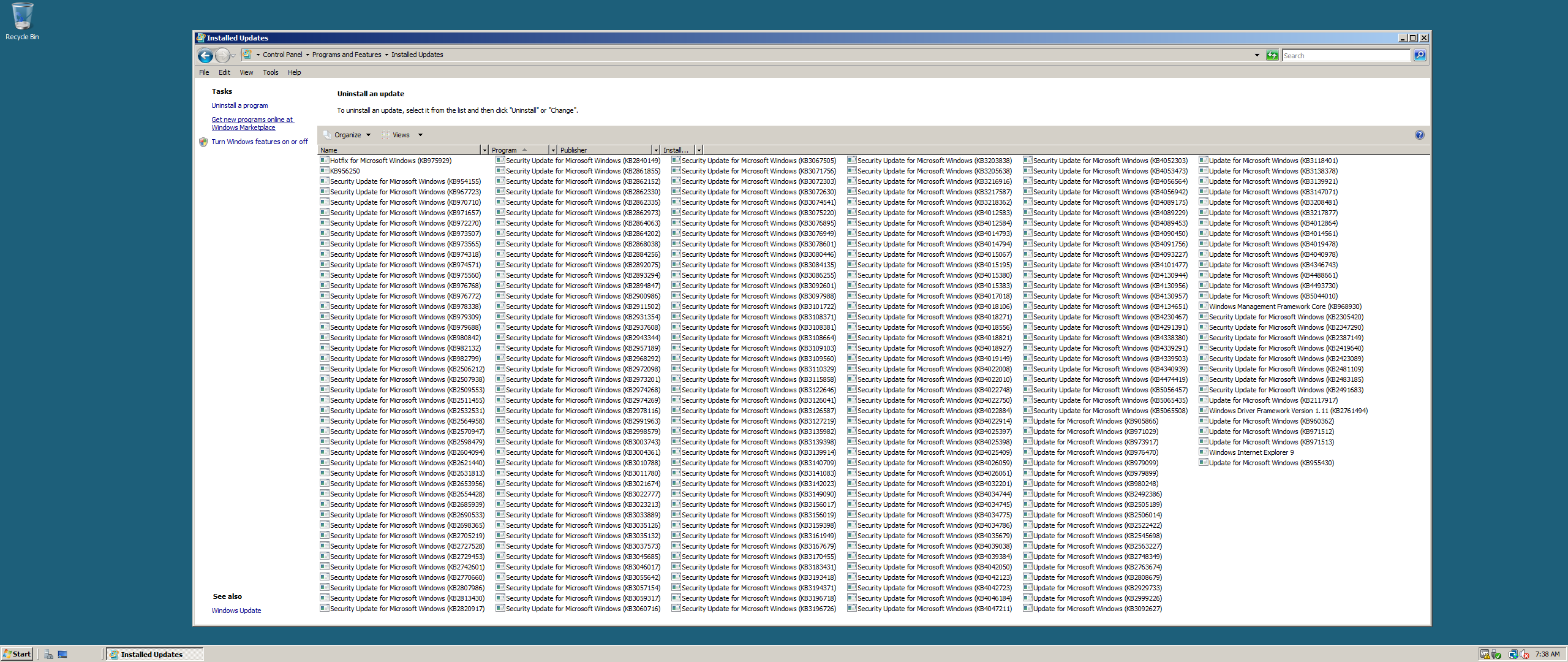The height and width of the screenshot is (662, 1568).
Task: Open the Tools menu
Action: [x=271, y=72]
